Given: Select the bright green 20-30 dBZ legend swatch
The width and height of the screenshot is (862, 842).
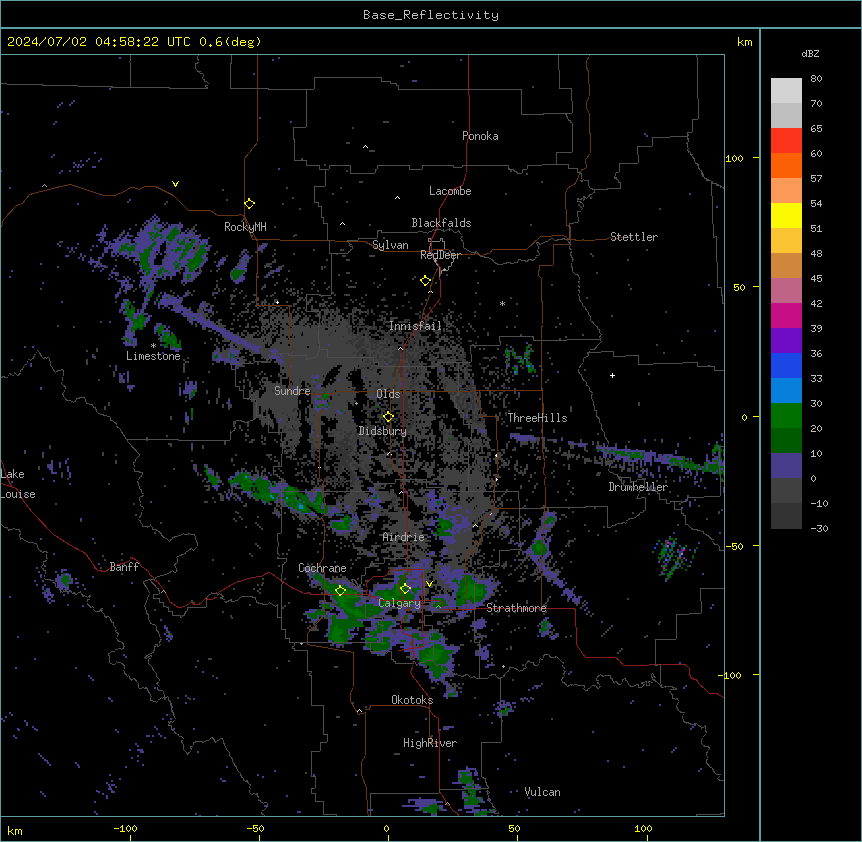Looking at the screenshot, I should coord(786,416).
